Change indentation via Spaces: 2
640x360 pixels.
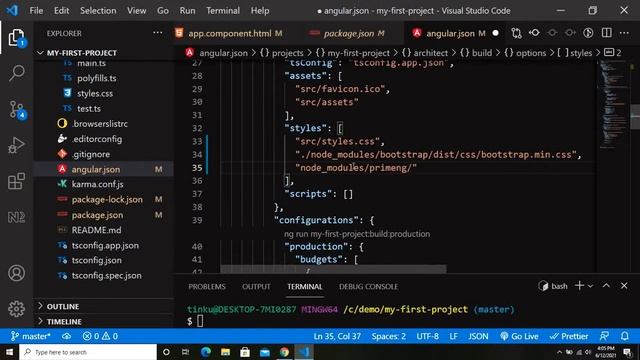pos(389,336)
